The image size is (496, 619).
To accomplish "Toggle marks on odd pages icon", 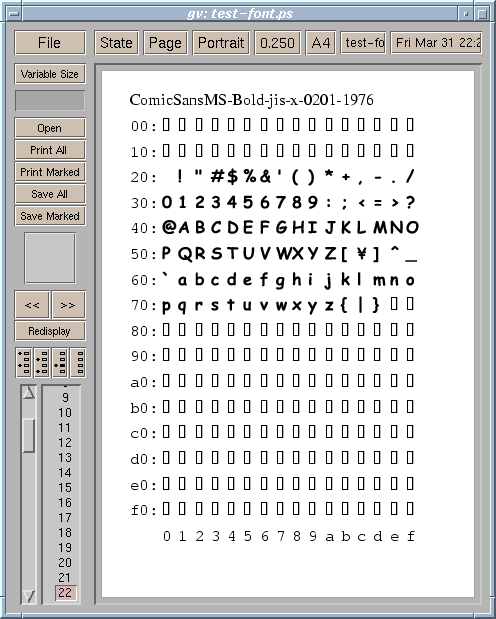I will (24, 362).
